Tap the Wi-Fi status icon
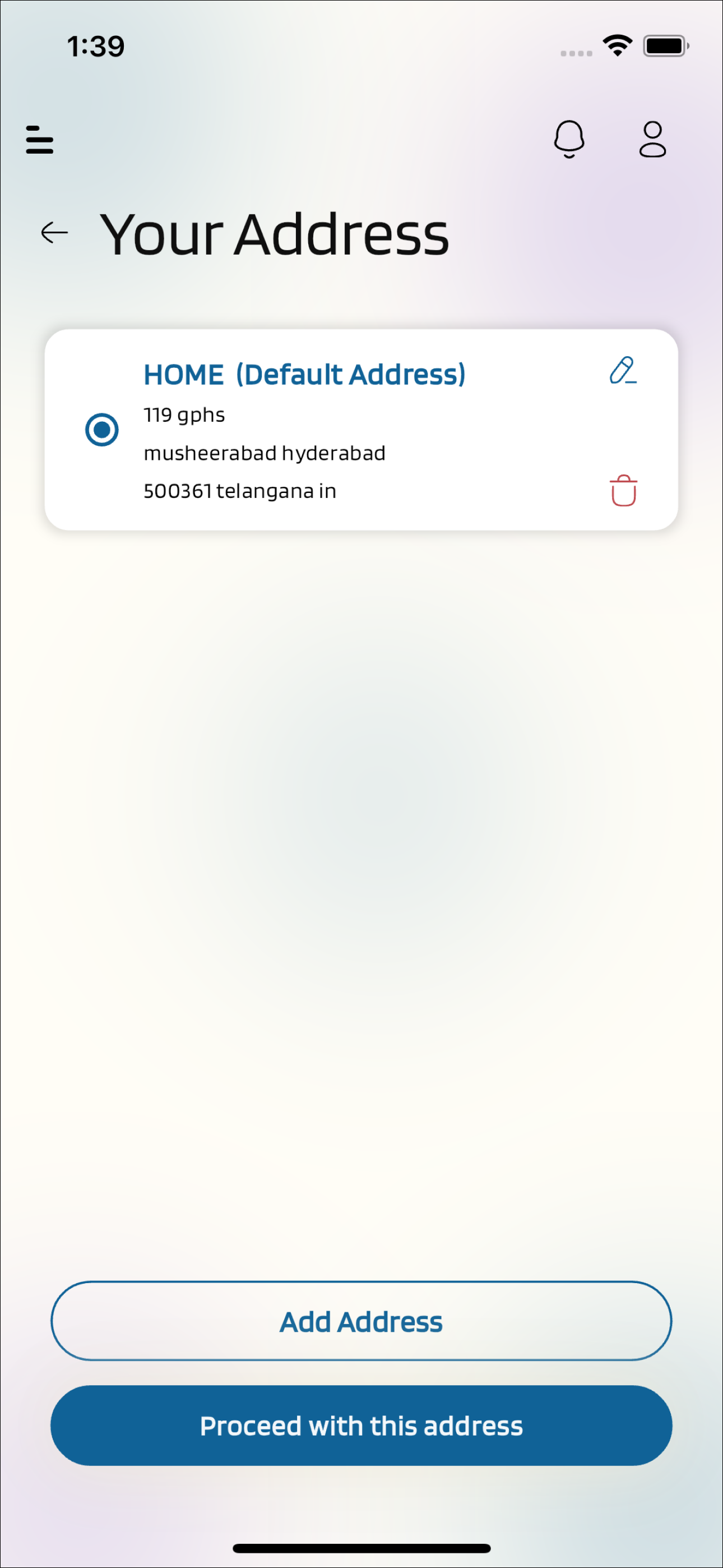The height and width of the screenshot is (1568, 723). [617, 45]
